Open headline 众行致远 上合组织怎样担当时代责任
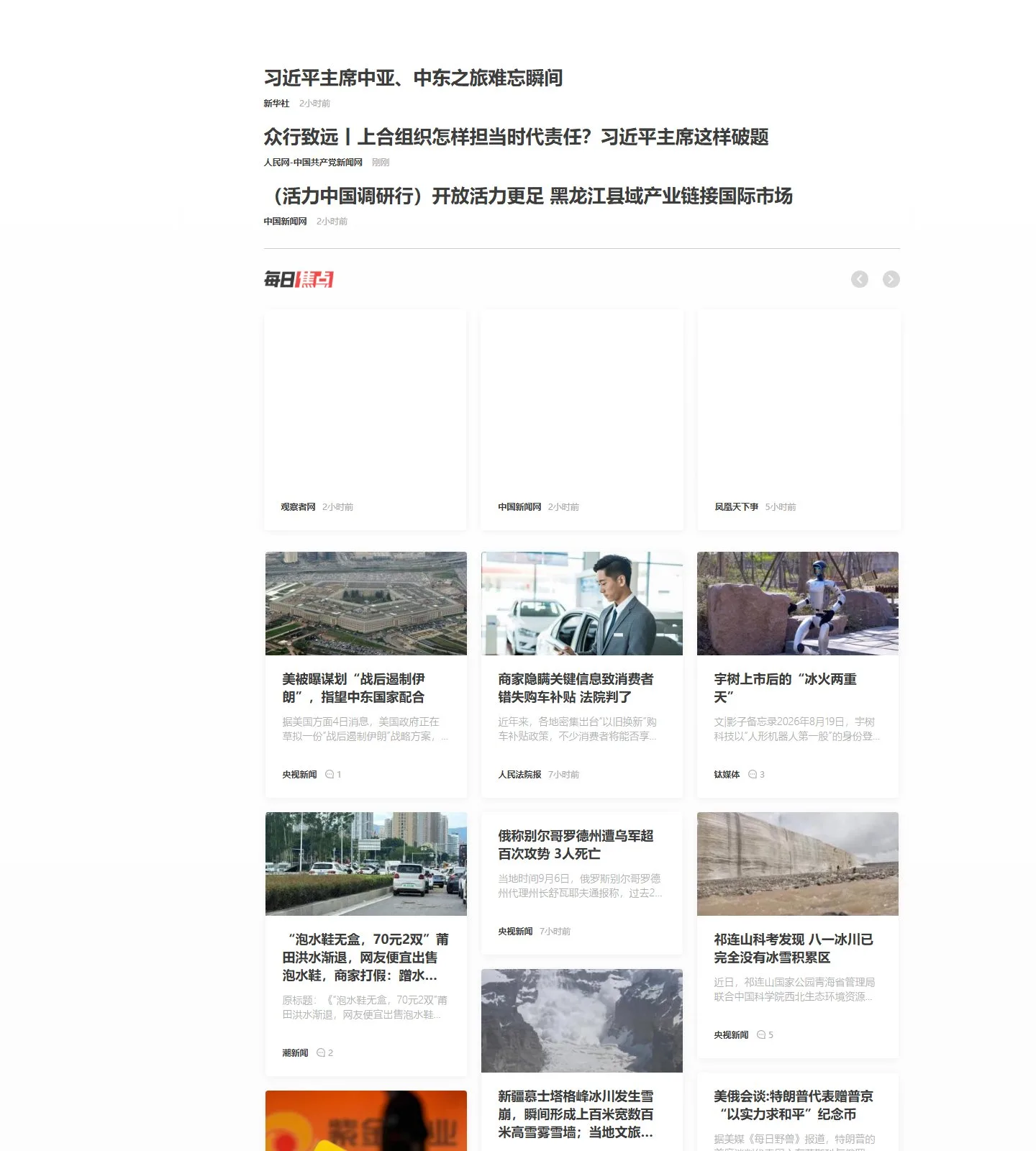Image resolution: width=1036 pixels, height=1151 pixels. (x=516, y=137)
